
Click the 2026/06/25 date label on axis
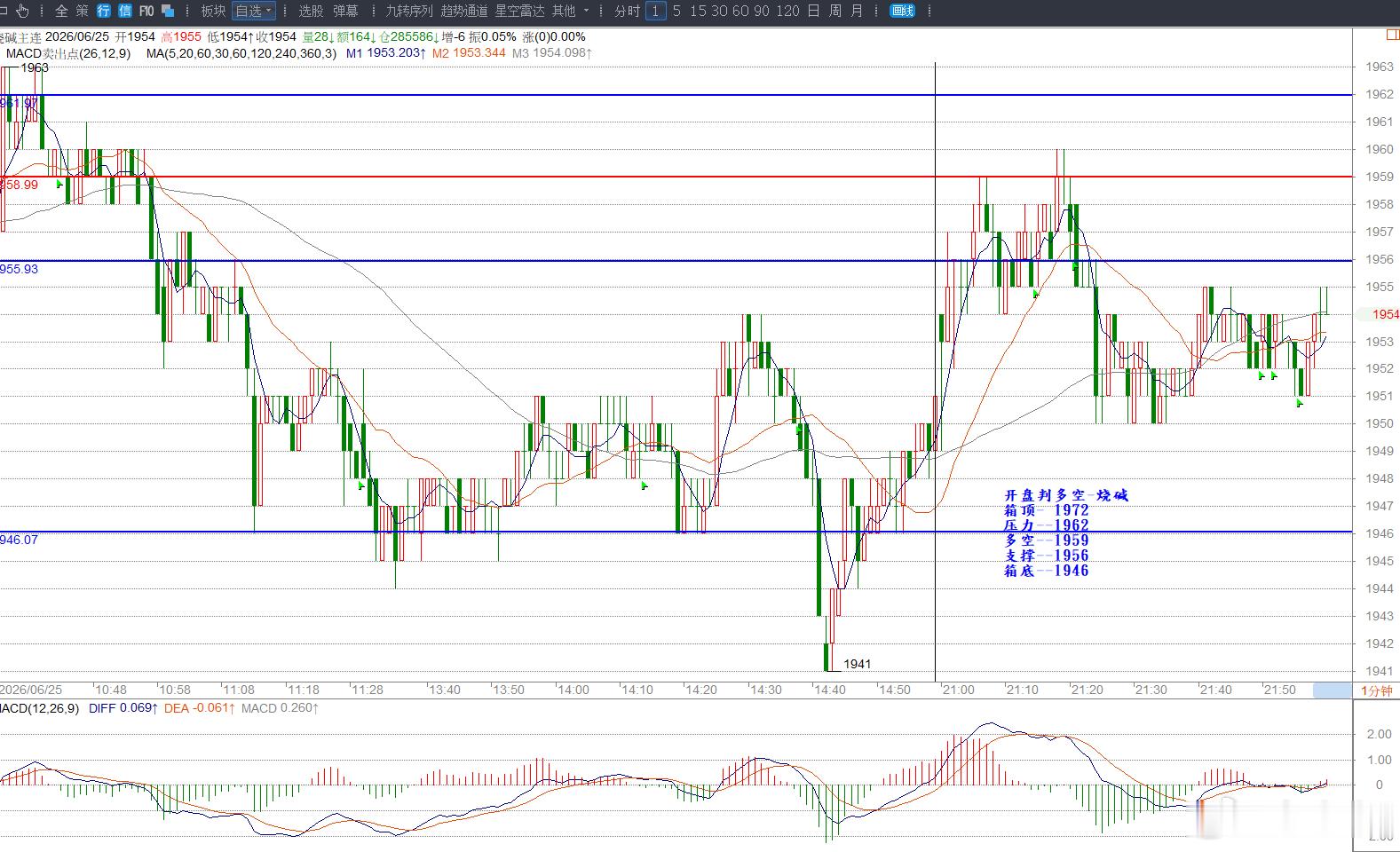point(31,690)
